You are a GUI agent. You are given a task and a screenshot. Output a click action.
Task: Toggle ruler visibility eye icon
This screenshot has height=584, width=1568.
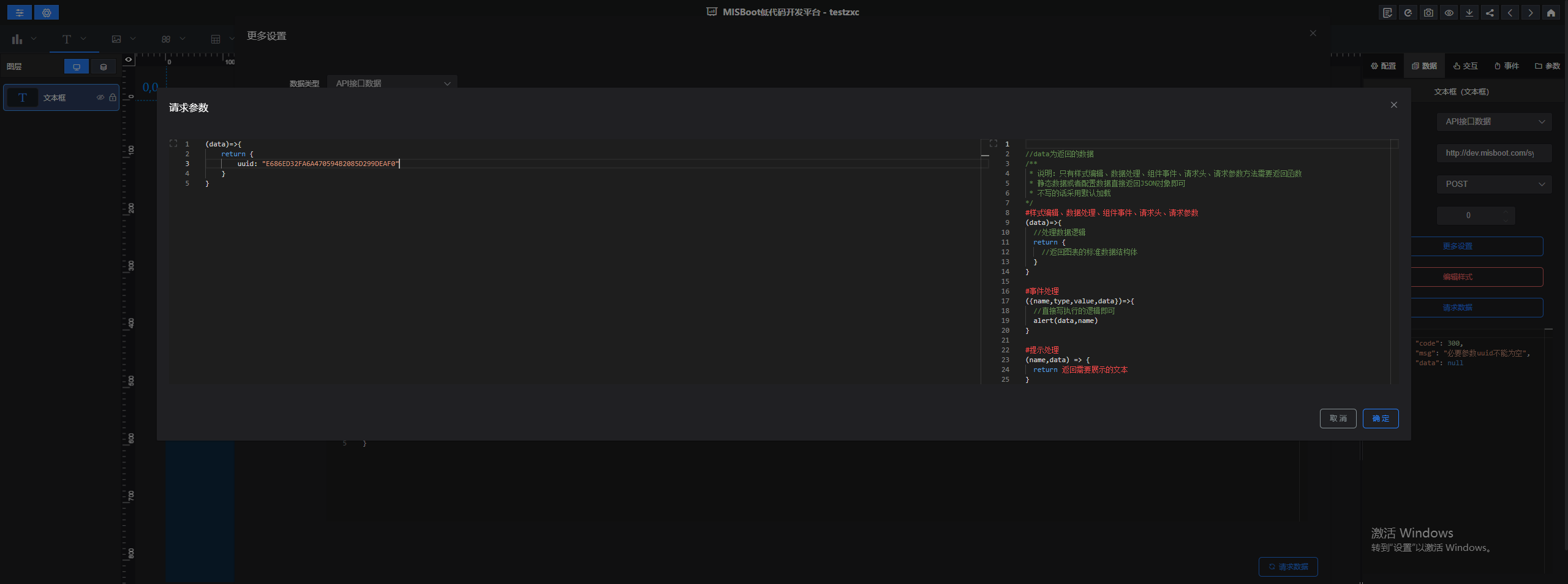129,59
